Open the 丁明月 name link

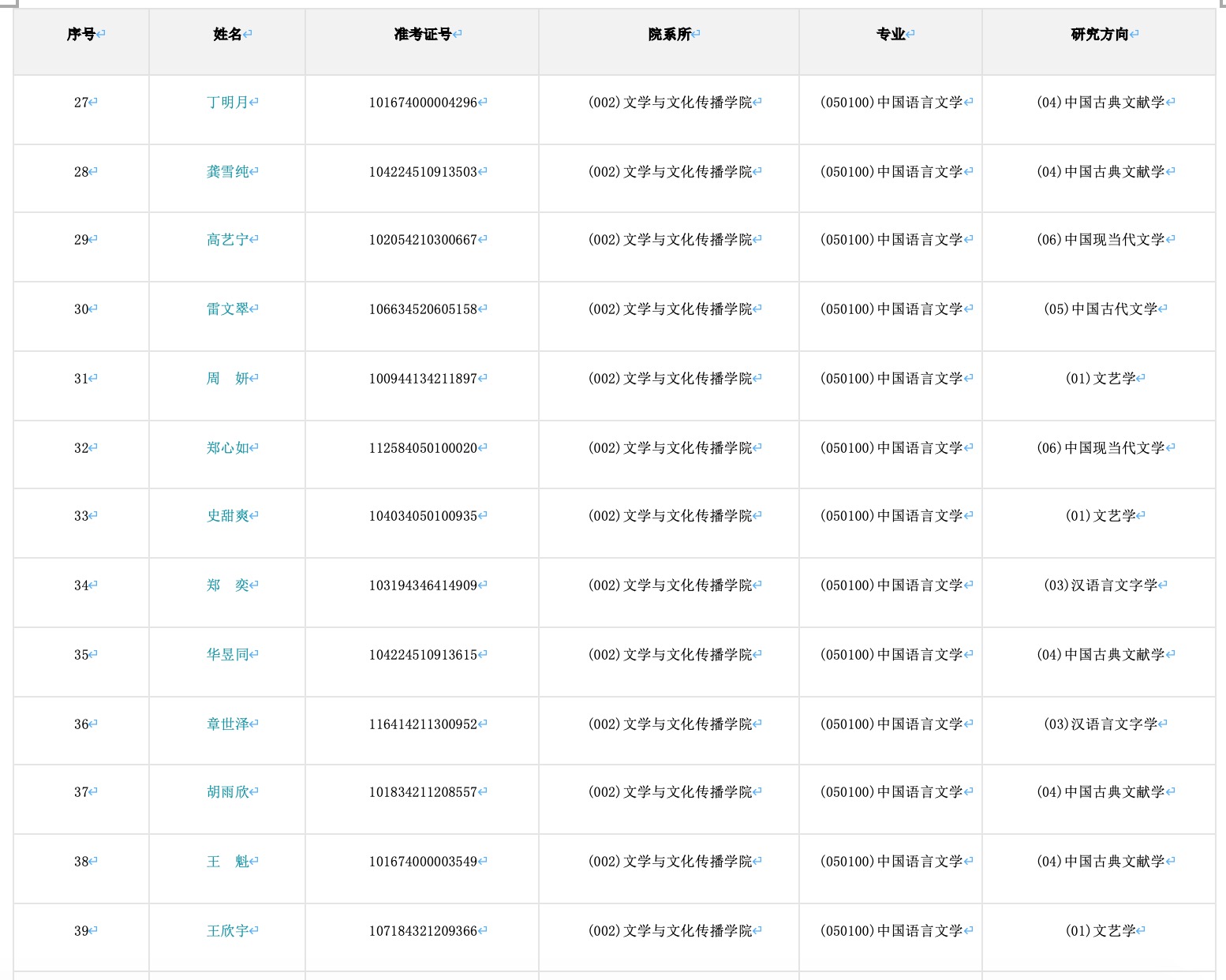coord(227,103)
